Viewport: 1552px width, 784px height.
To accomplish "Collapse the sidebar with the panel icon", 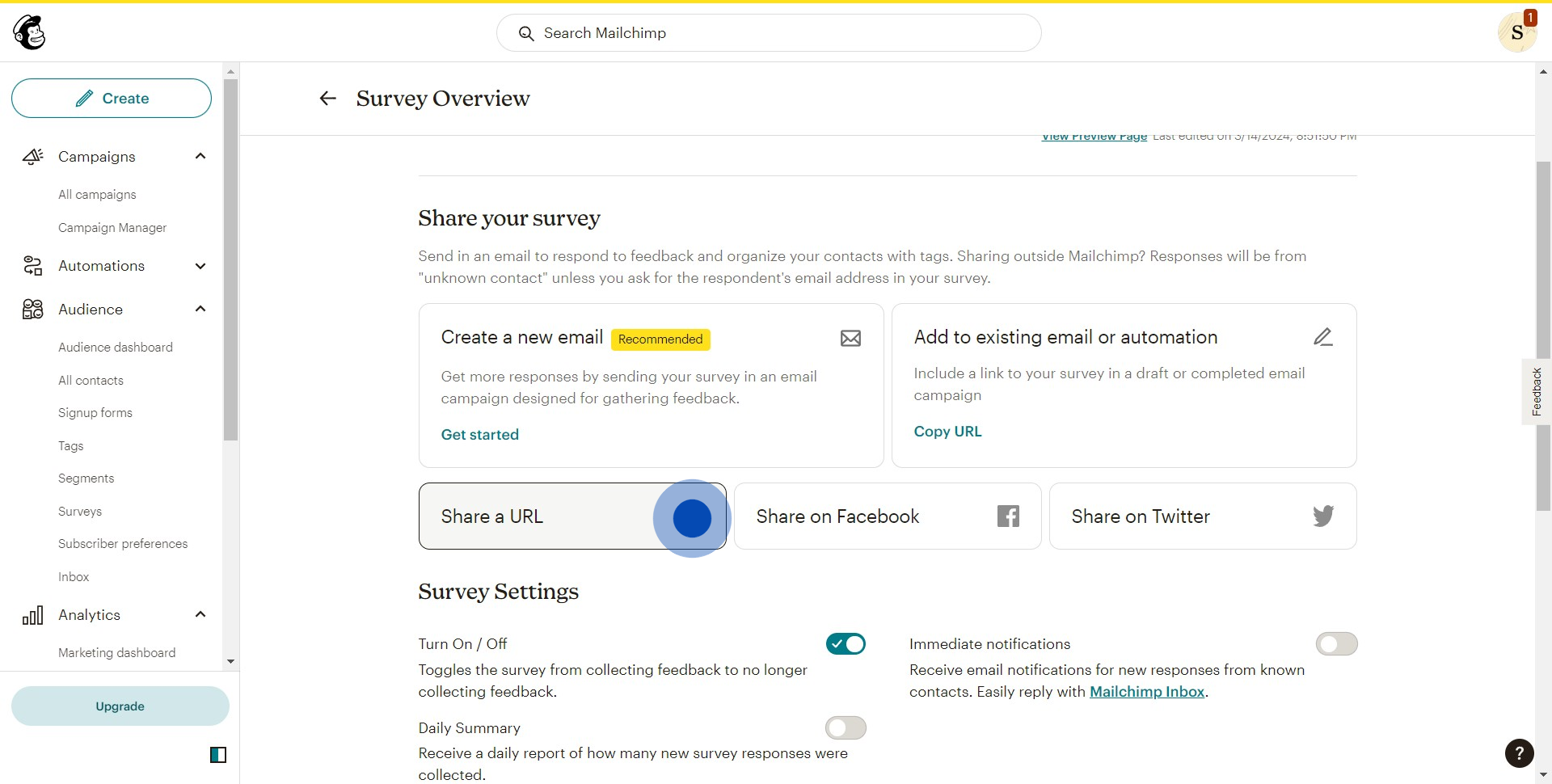I will point(218,755).
